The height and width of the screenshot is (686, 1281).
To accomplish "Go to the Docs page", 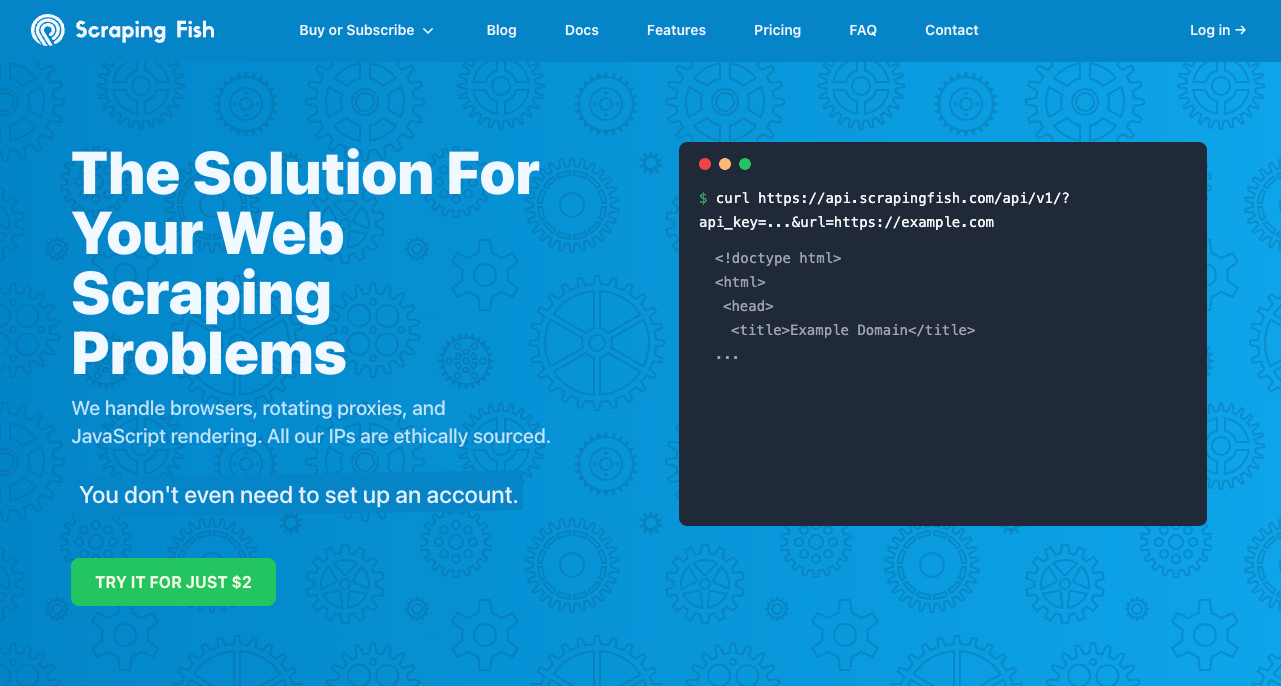I will [581, 30].
